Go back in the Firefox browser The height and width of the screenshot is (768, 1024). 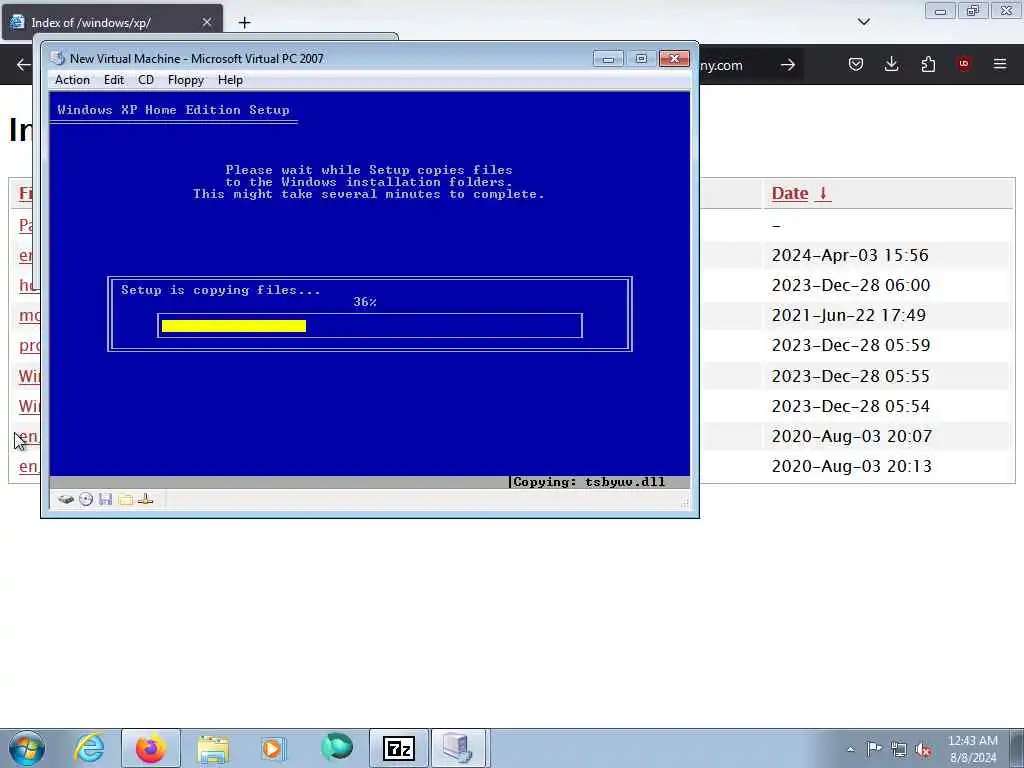click(24, 65)
